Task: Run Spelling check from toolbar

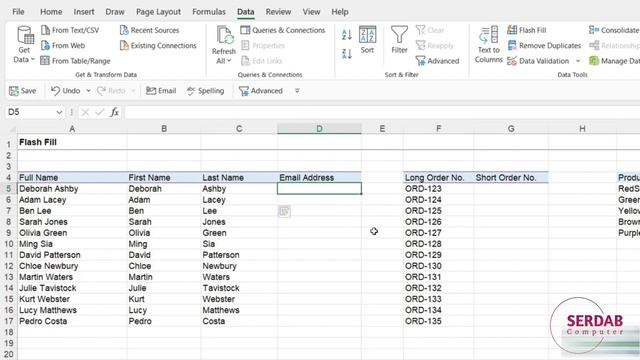Action: point(205,91)
